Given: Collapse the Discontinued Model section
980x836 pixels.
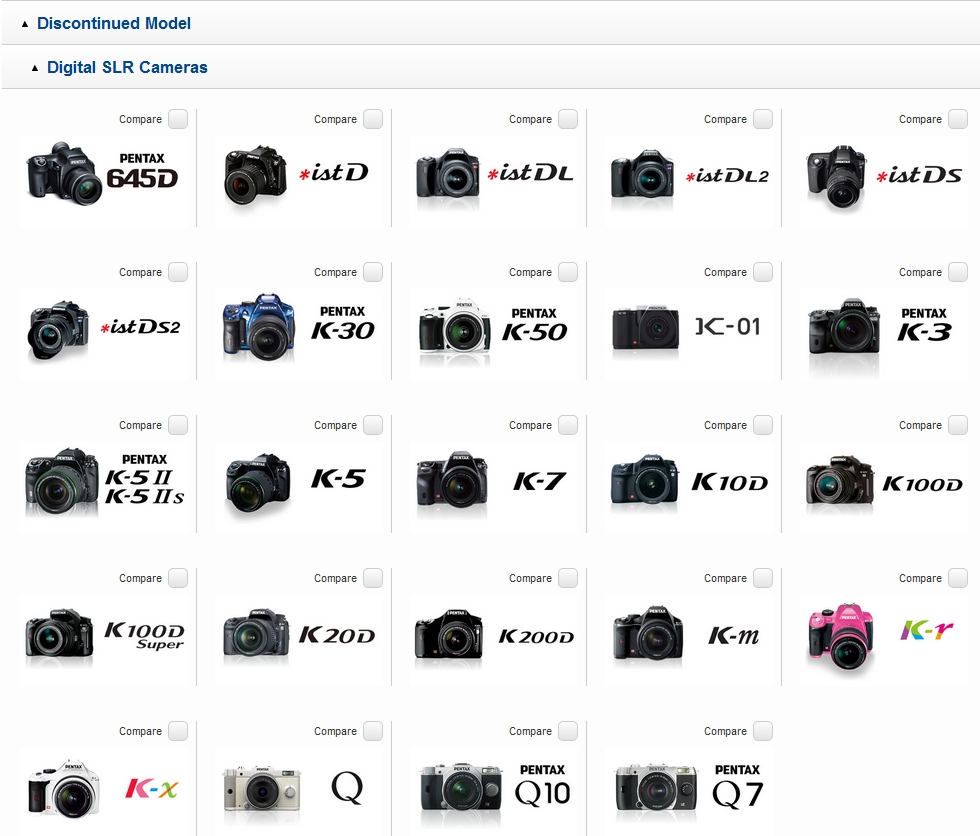Looking at the screenshot, I should pyautogui.click(x=114, y=23).
